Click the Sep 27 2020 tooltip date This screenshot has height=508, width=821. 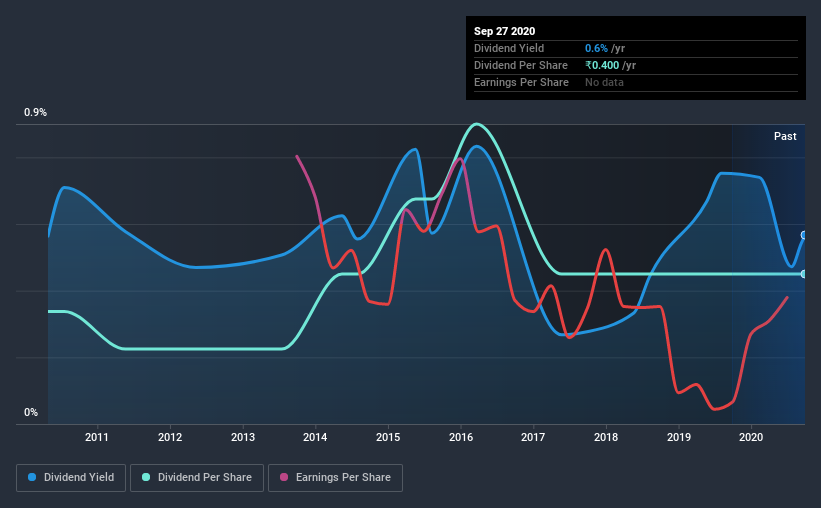[504, 31]
